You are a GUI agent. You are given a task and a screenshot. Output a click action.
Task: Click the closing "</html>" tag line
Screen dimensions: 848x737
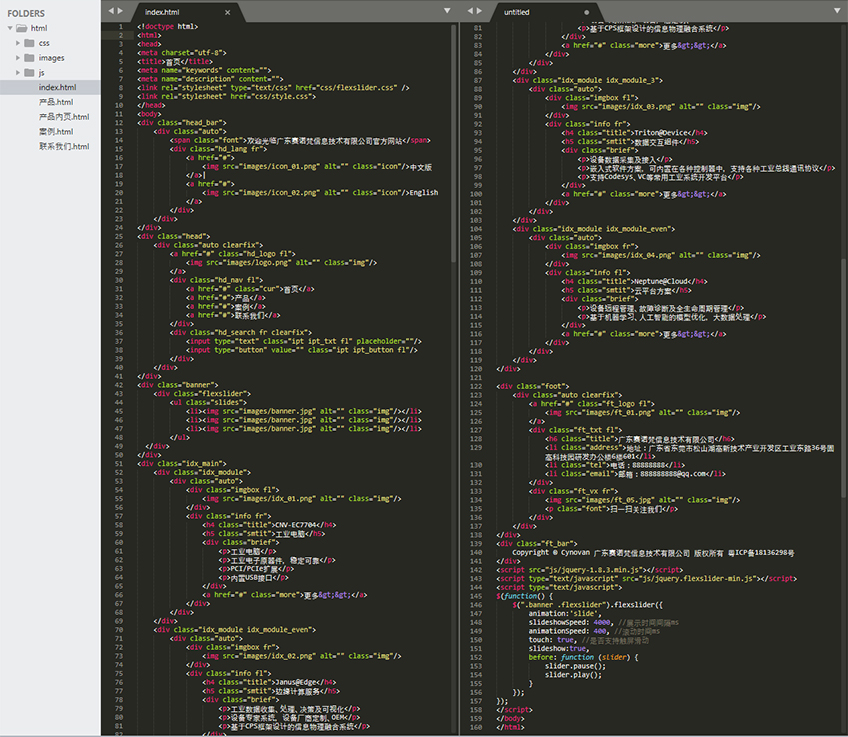coord(511,727)
